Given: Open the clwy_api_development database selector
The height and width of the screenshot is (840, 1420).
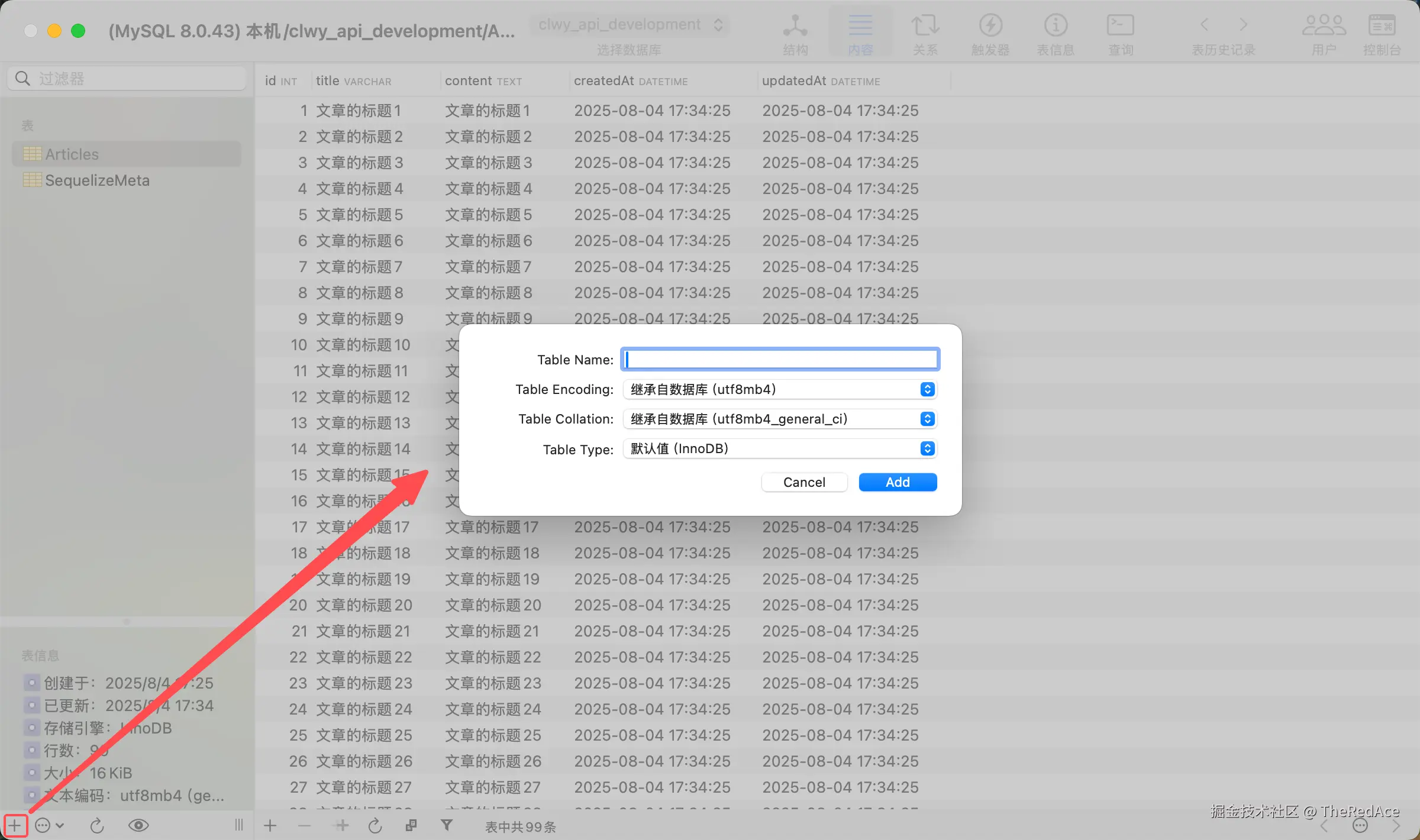Looking at the screenshot, I should 630,25.
